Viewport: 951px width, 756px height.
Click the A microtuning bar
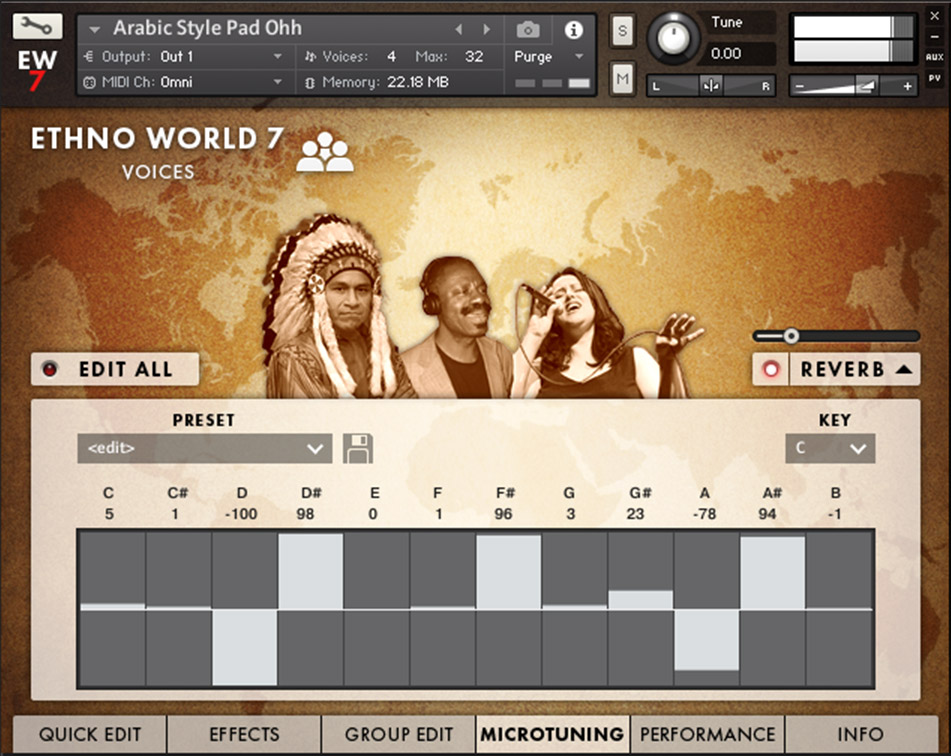(707, 609)
